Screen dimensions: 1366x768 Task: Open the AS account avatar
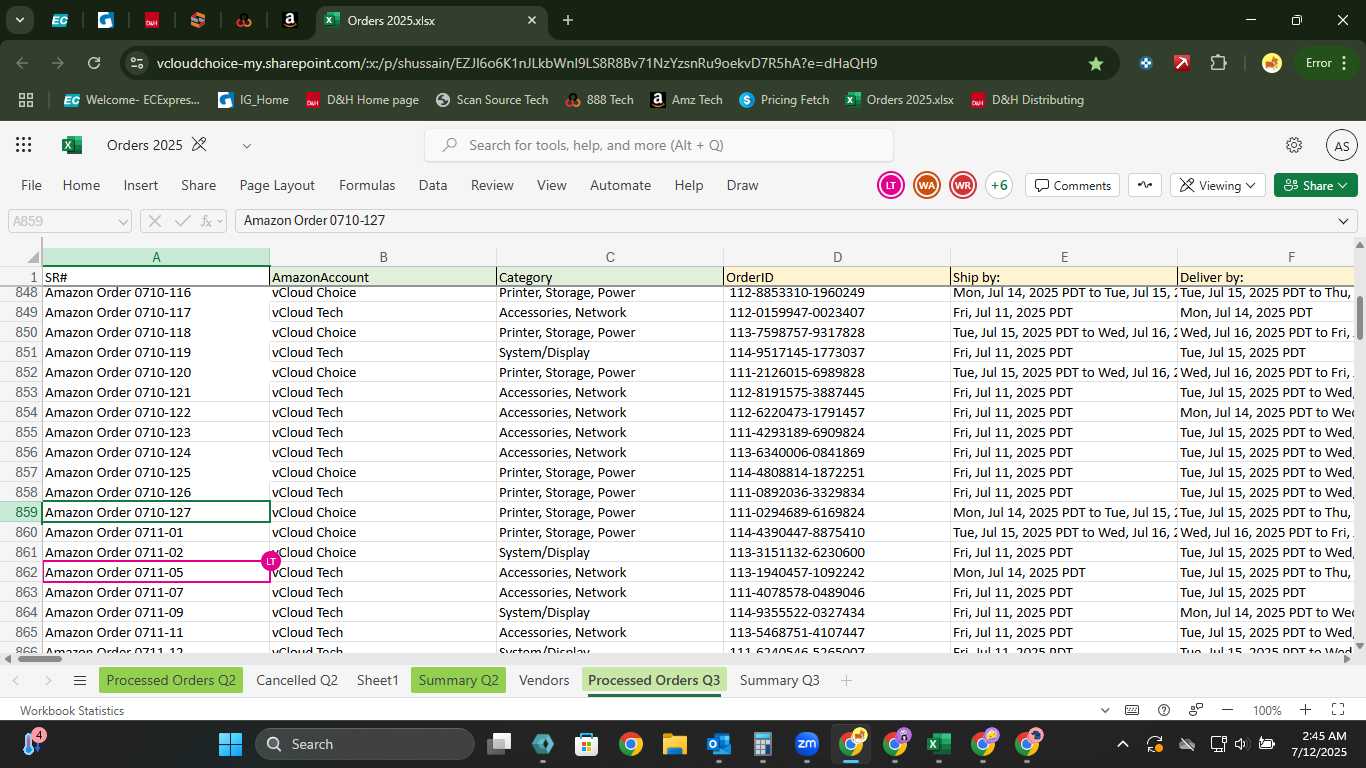(x=1342, y=145)
